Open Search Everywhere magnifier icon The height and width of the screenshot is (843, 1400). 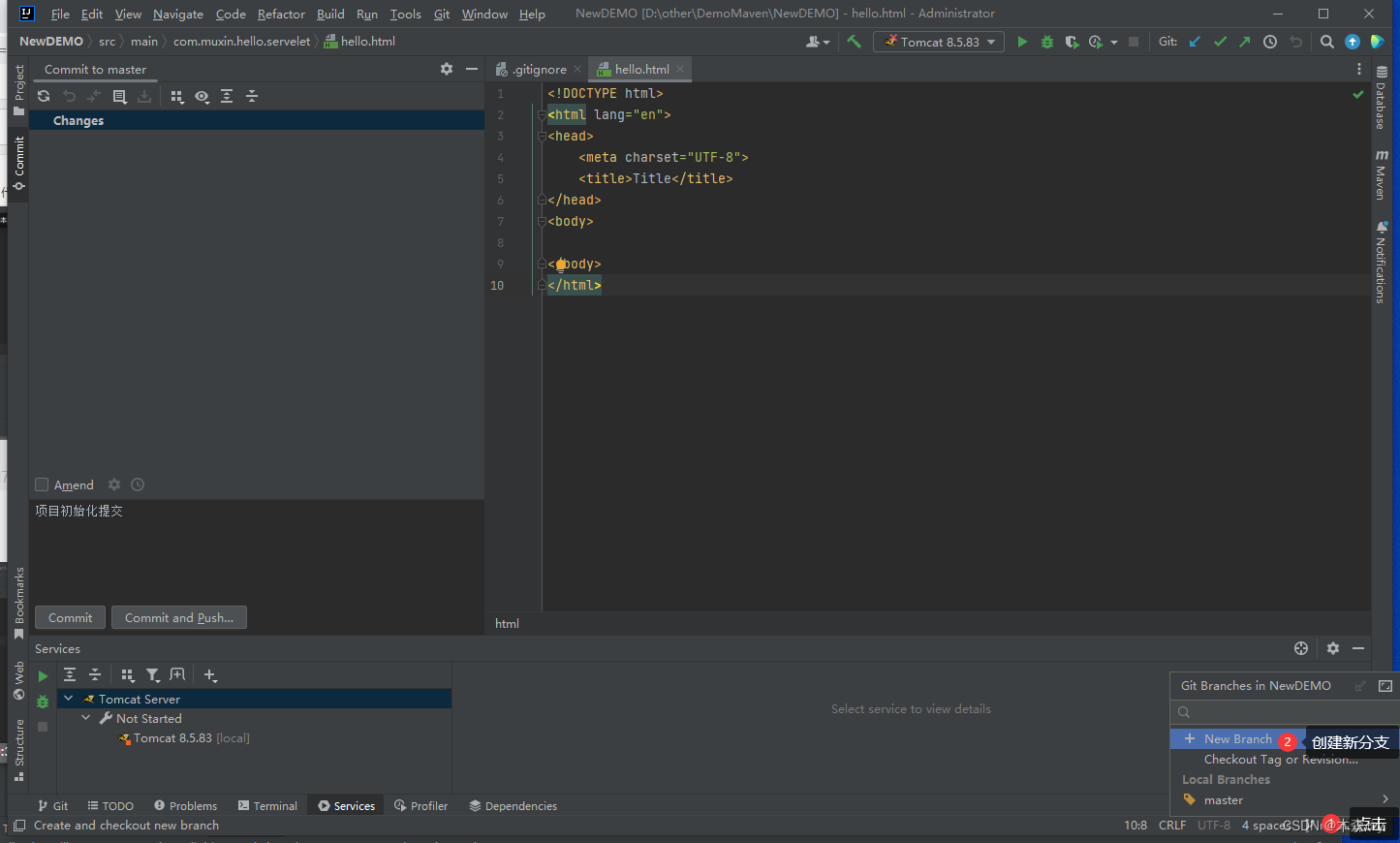(x=1327, y=42)
